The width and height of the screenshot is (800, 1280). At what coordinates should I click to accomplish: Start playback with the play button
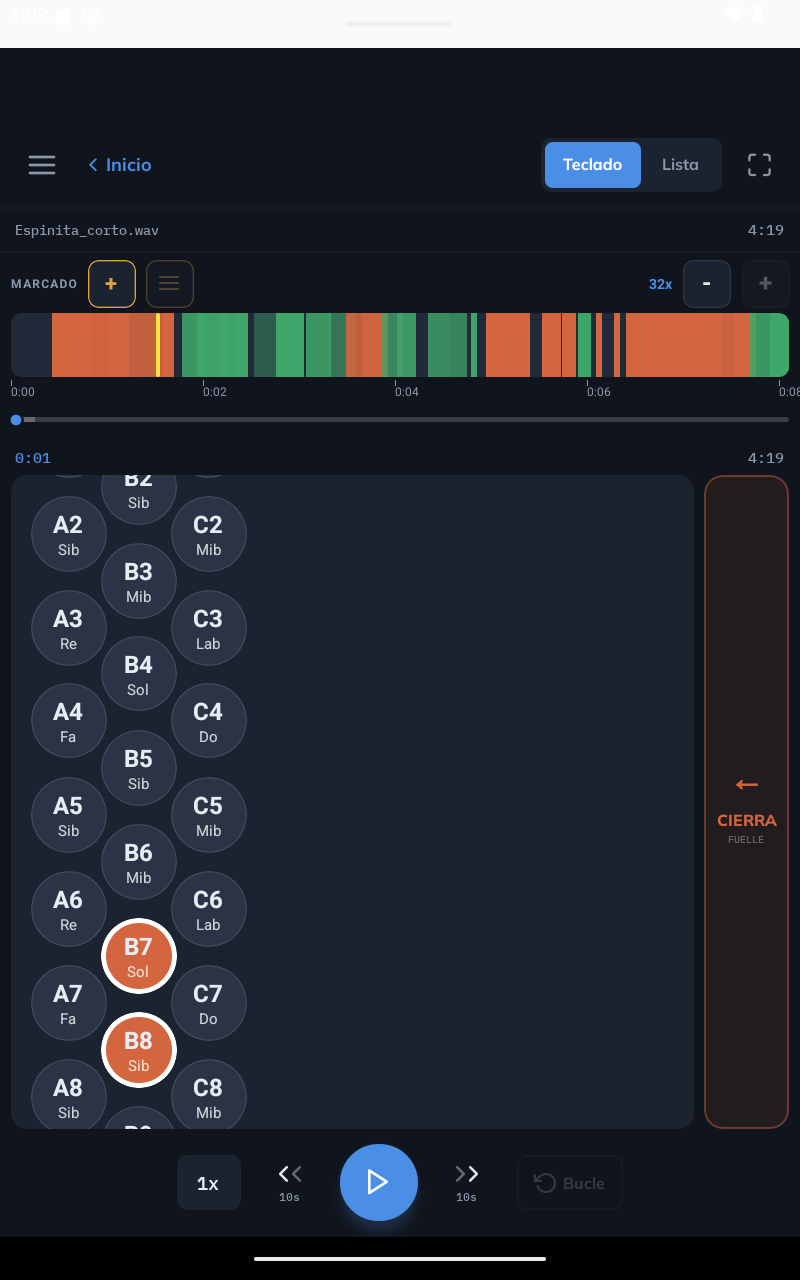pos(379,1182)
